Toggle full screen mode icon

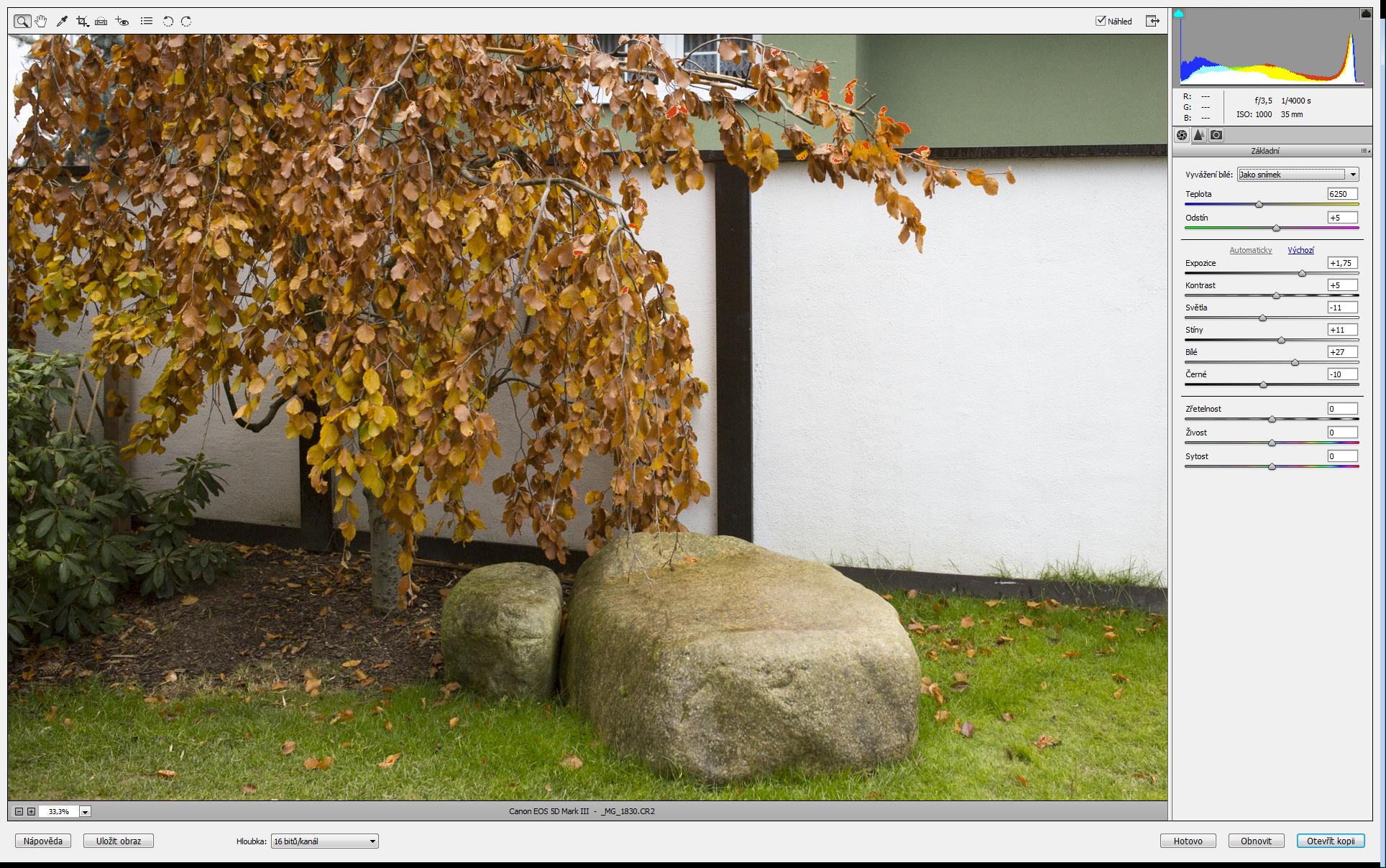point(1152,21)
